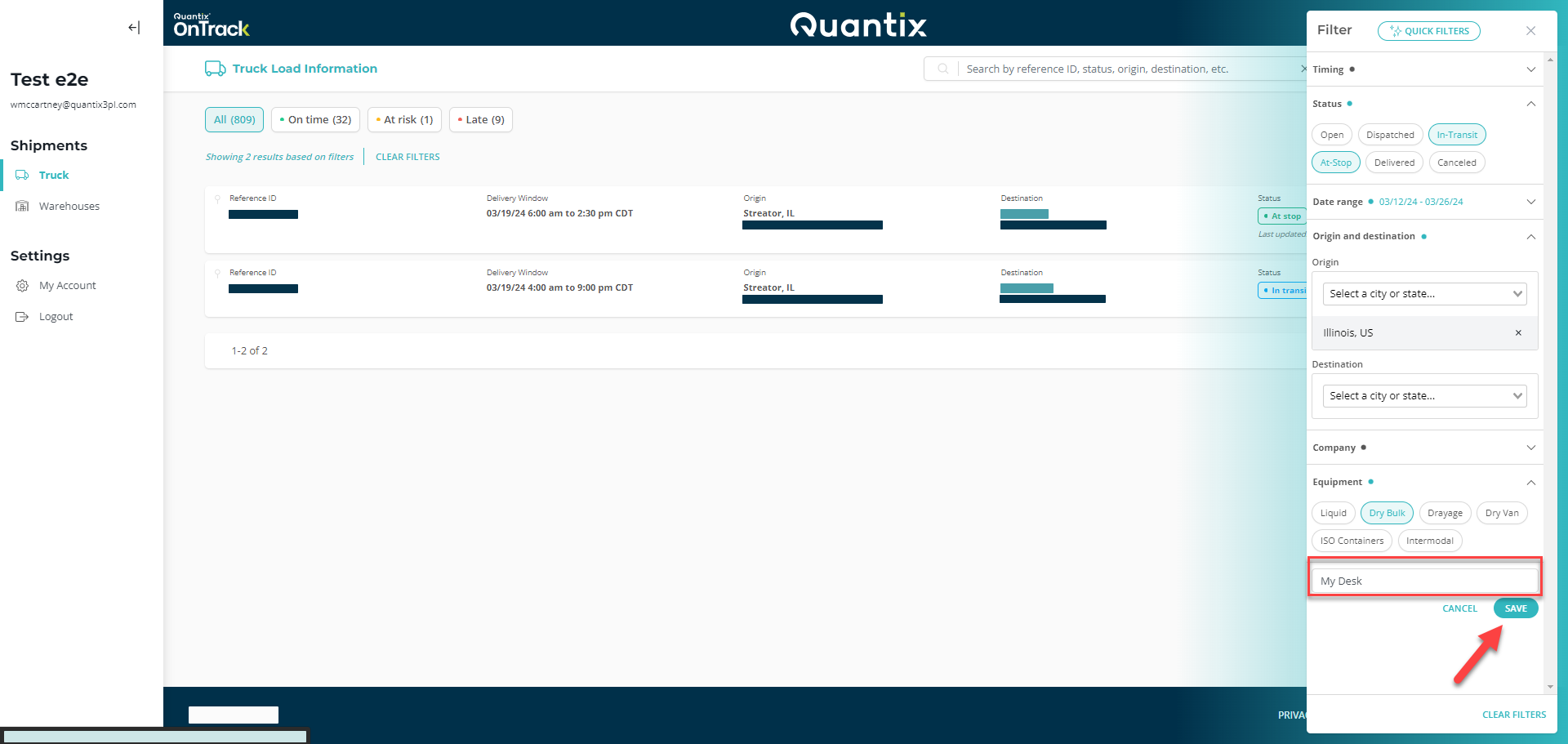The height and width of the screenshot is (744, 1568).
Task: Expand the Company filter section
Action: 1530,448
